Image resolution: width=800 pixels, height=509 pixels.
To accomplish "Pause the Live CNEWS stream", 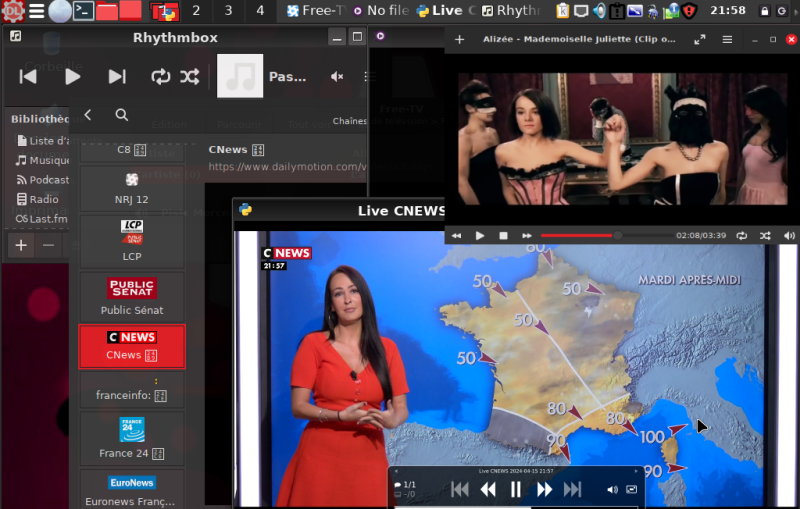I will coord(516,489).
